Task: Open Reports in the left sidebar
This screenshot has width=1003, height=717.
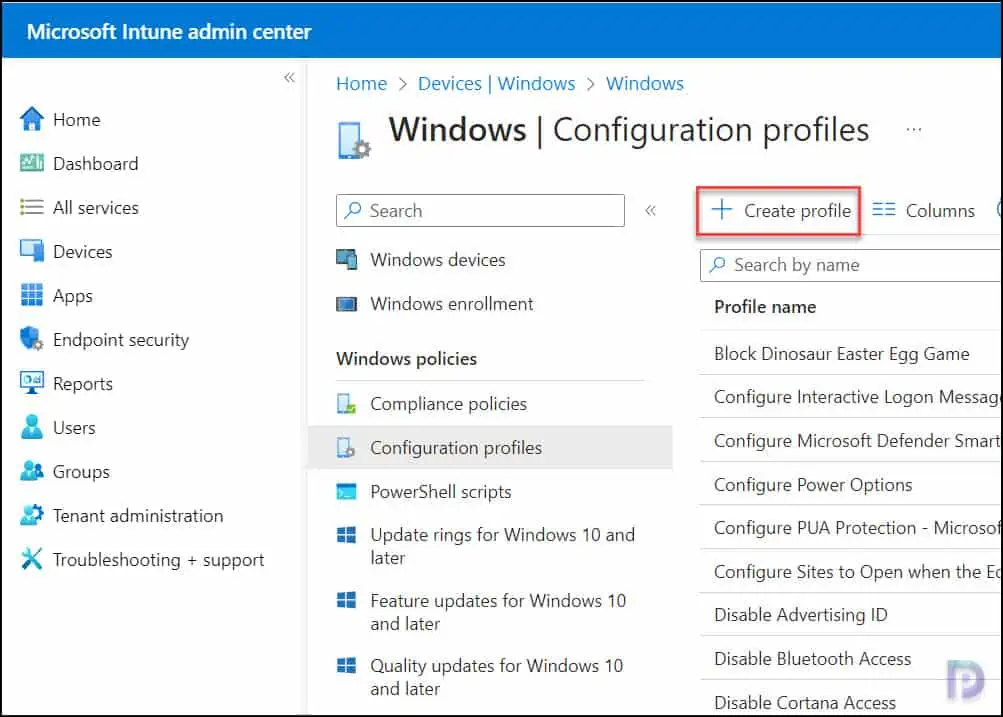Action: tap(83, 384)
